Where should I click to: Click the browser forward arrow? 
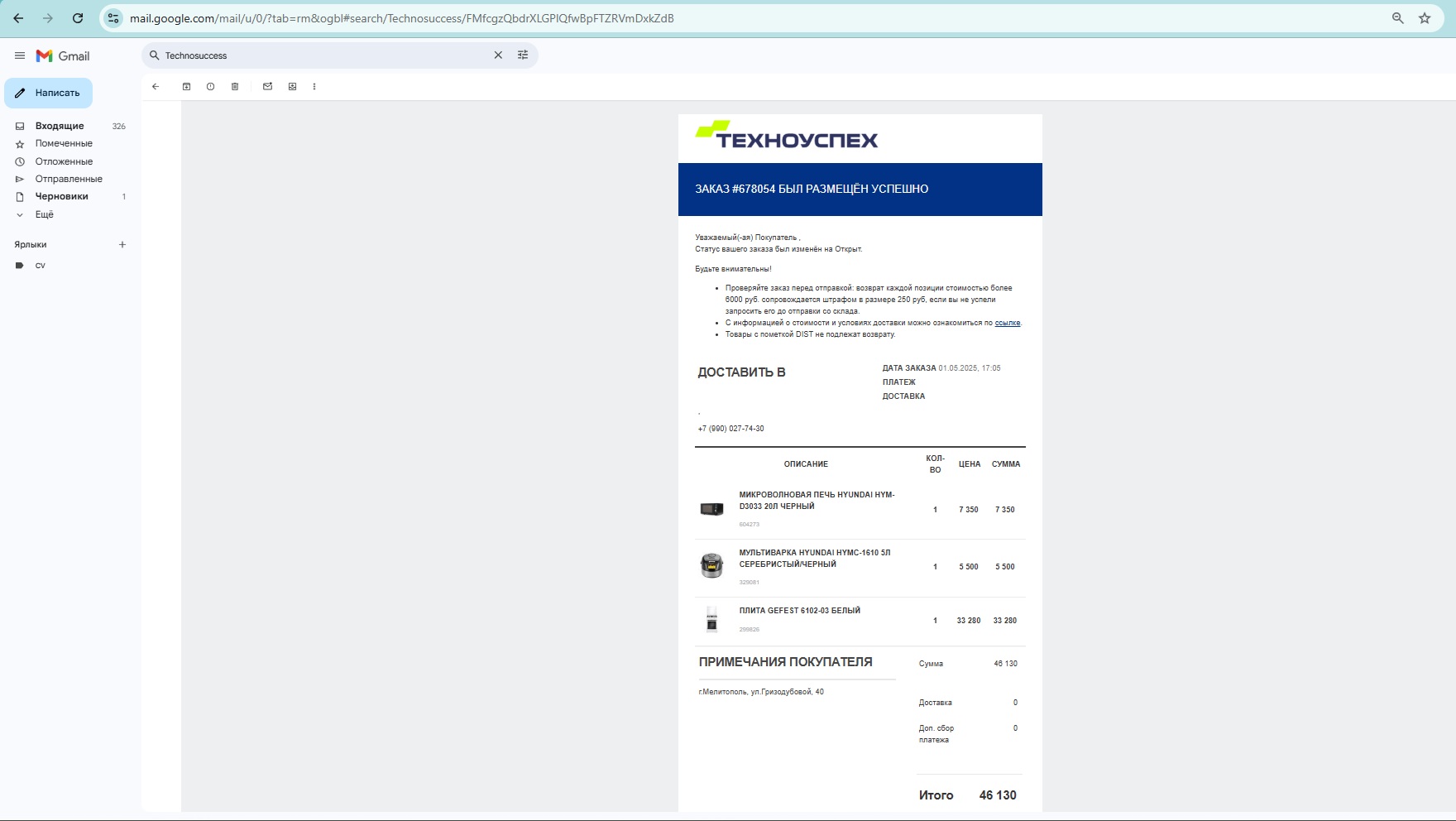tap(48, 18)
